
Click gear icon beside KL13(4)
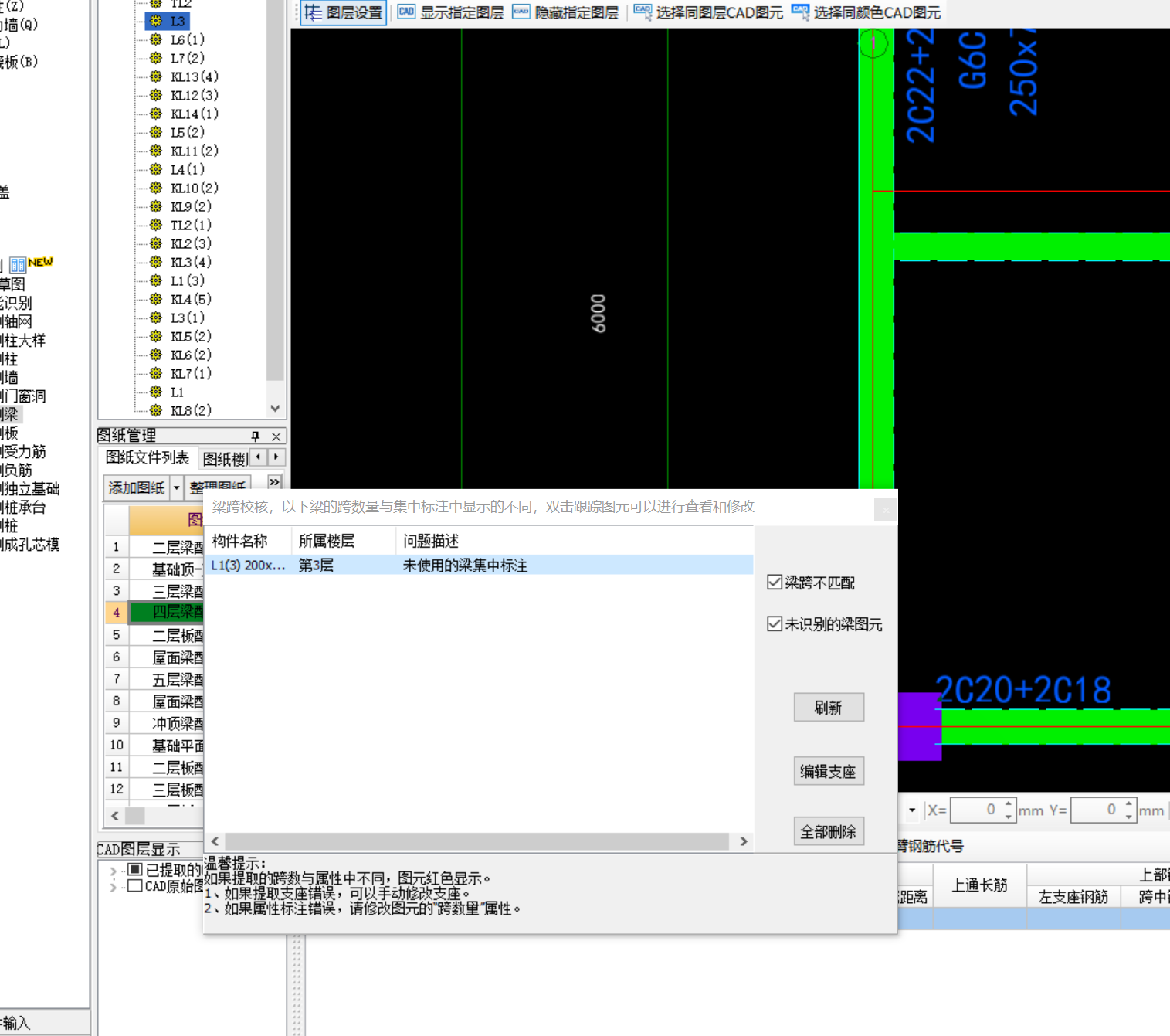pos(156,76)
